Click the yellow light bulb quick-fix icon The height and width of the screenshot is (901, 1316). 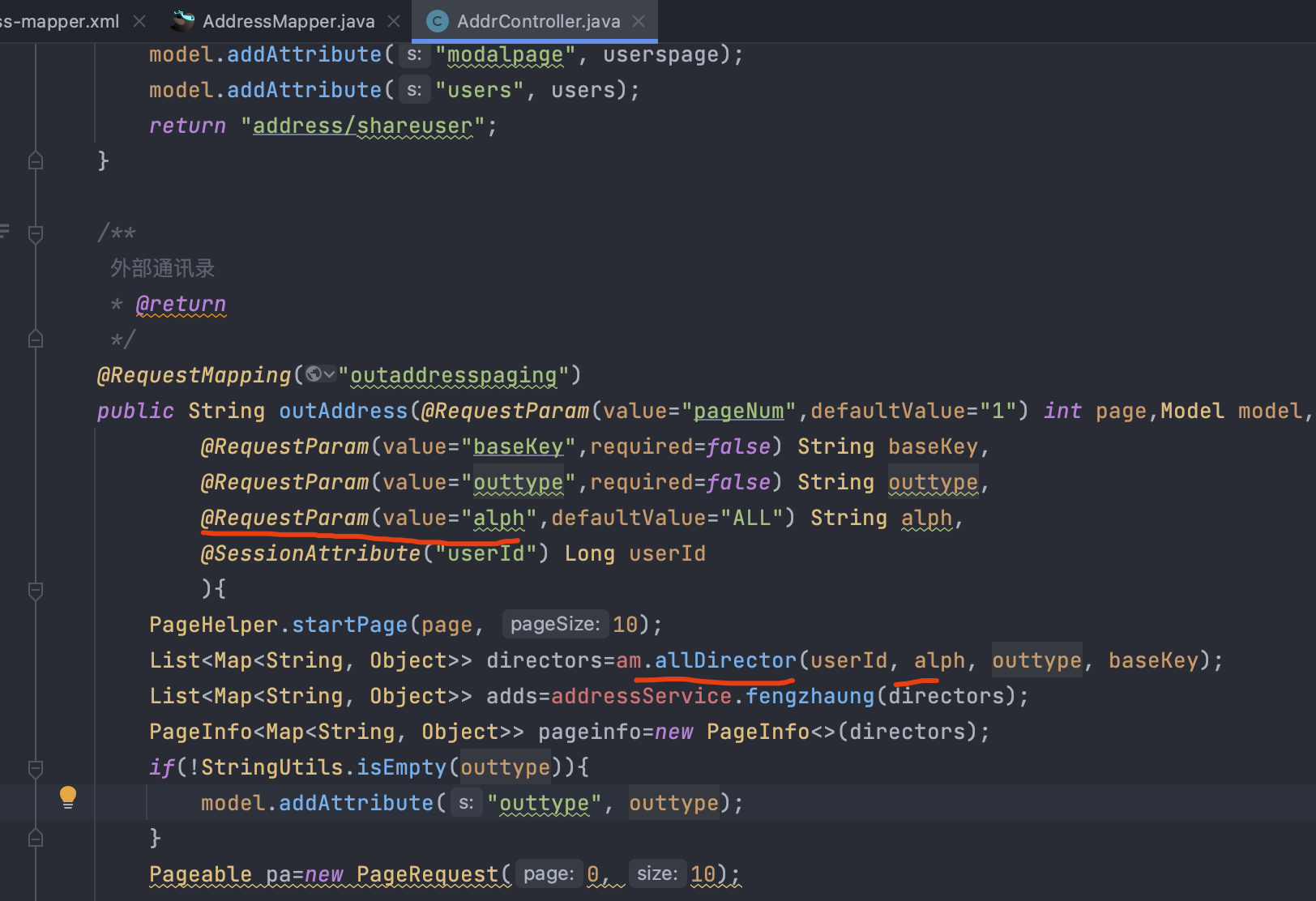68,796
